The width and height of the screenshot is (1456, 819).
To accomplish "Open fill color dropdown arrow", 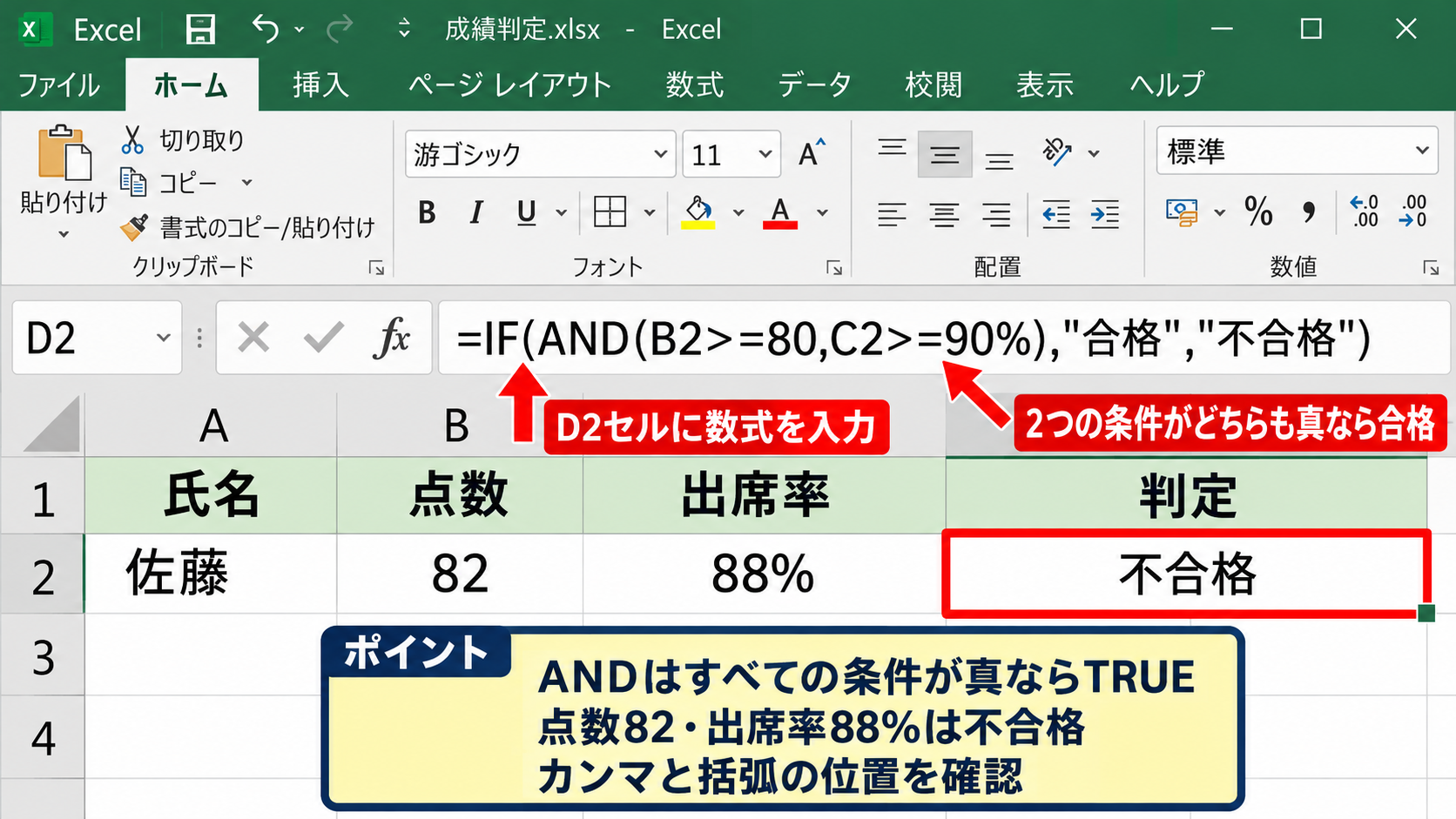I will (738, 212).
